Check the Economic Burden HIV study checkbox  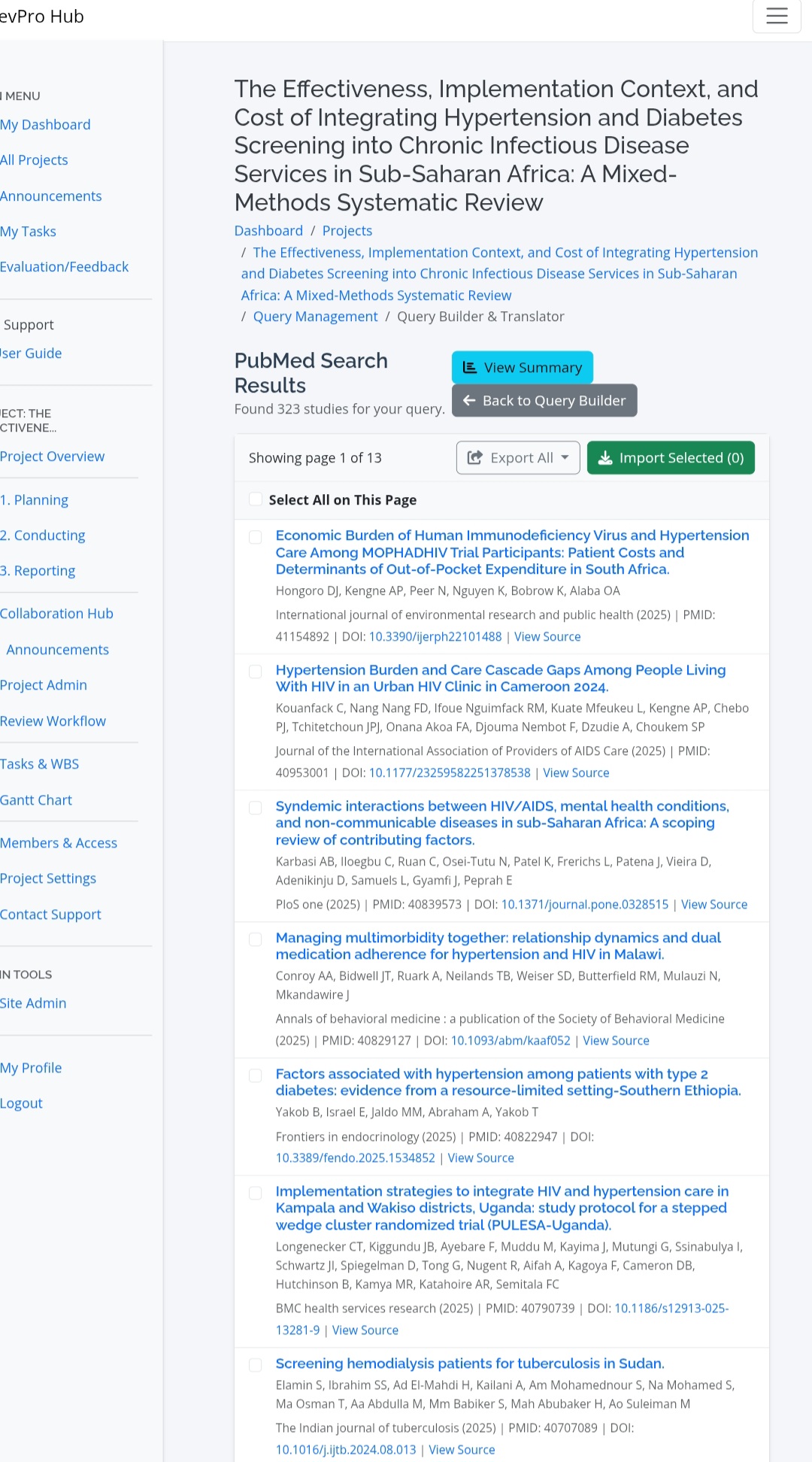(x=256, y=537)
